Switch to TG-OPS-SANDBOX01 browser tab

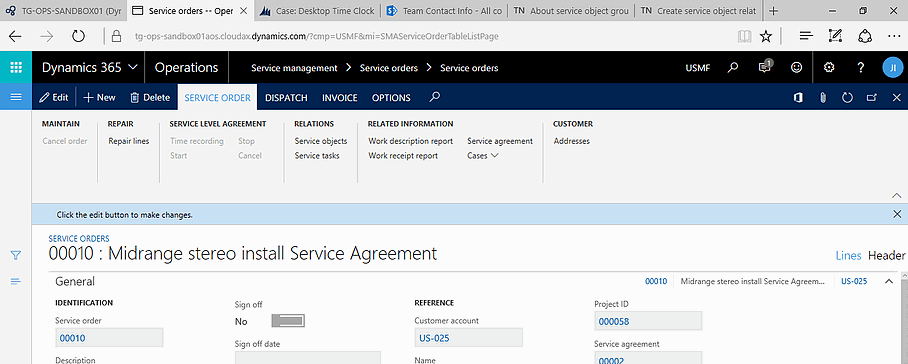[63, 10]
